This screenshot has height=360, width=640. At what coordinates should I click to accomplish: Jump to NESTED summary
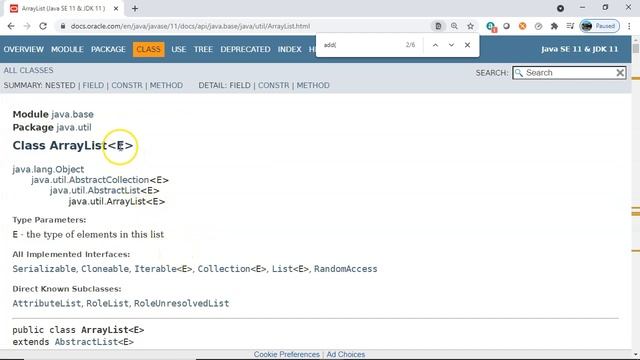60,85
